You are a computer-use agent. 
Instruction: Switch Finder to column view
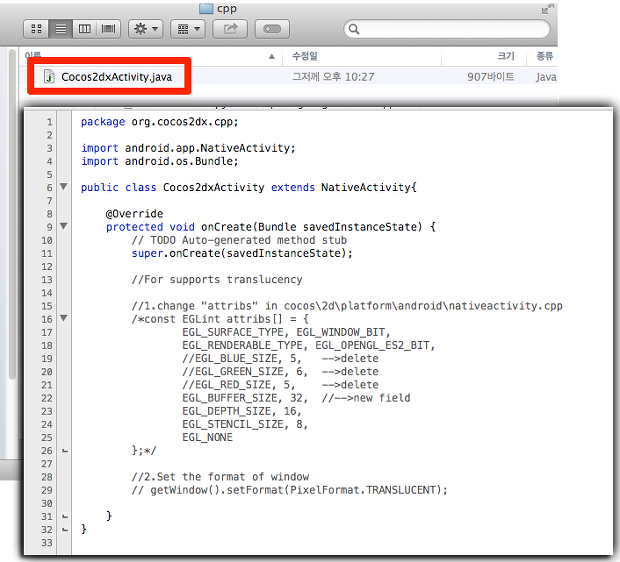[85, 29]
